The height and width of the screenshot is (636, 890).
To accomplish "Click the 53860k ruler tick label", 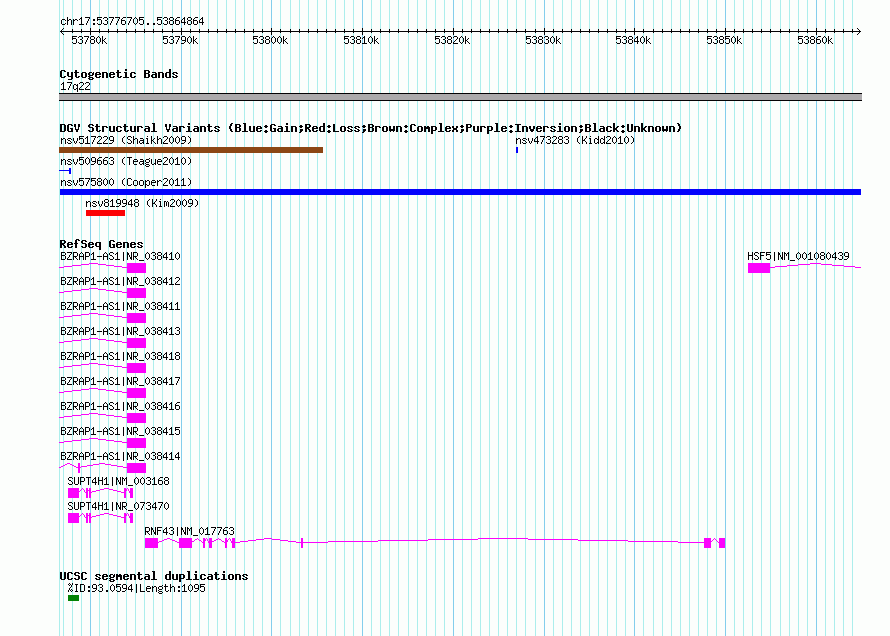I will (x=815, y=40).
